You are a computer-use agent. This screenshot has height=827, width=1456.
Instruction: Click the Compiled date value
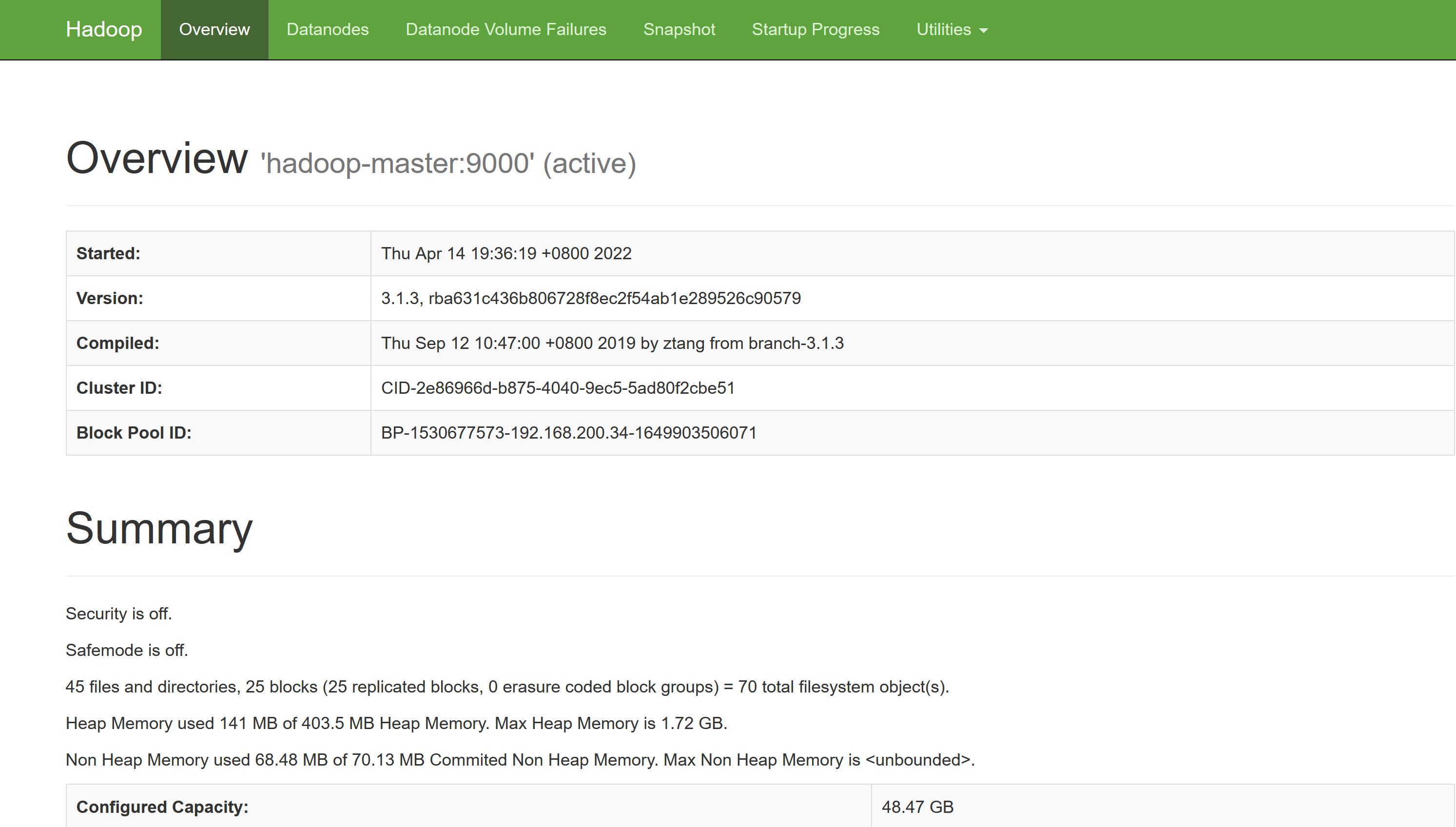tap(612, 343)
